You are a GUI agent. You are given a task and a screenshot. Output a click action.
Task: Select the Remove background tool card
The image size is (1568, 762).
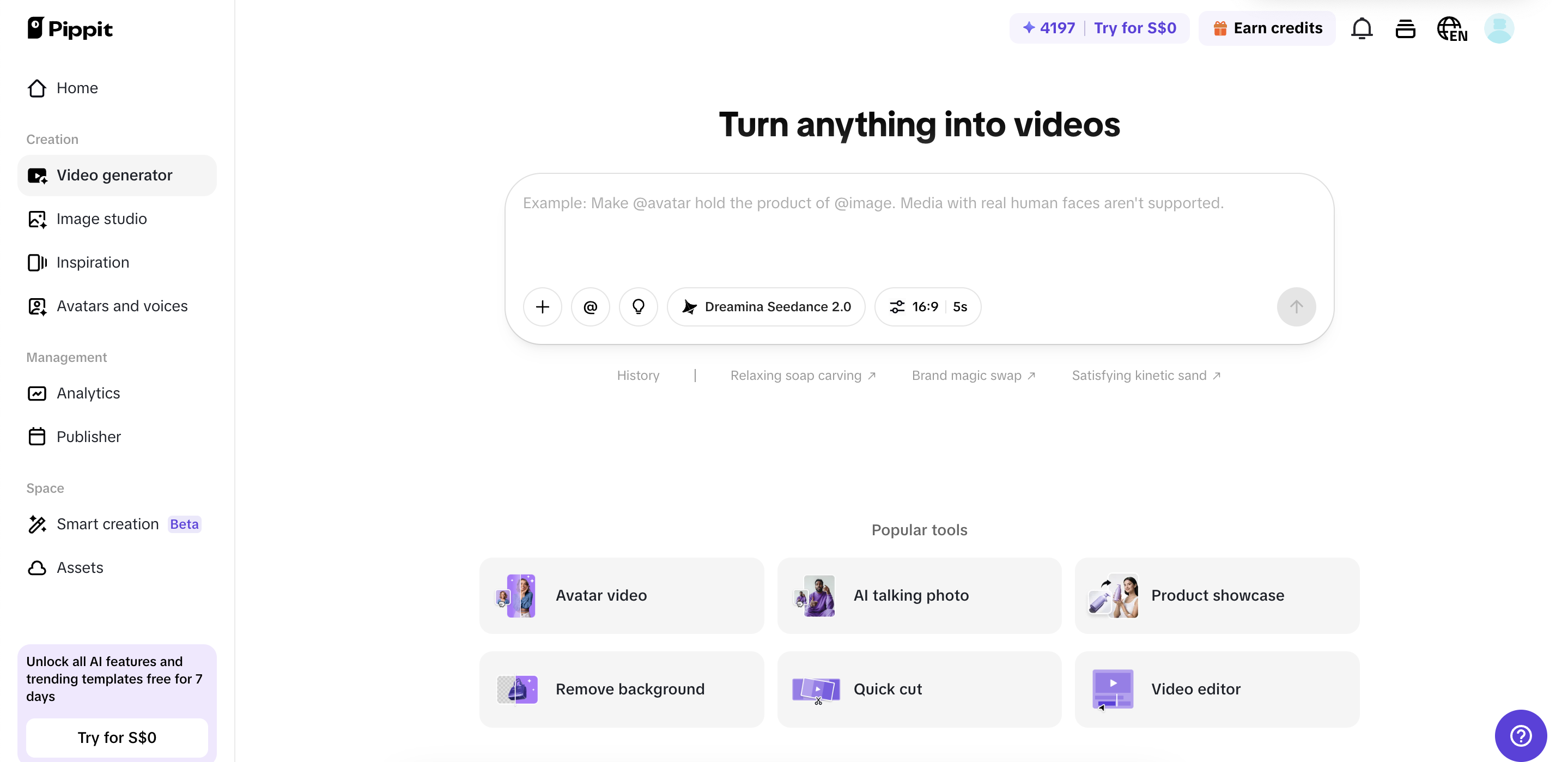(x=622, y=689)
